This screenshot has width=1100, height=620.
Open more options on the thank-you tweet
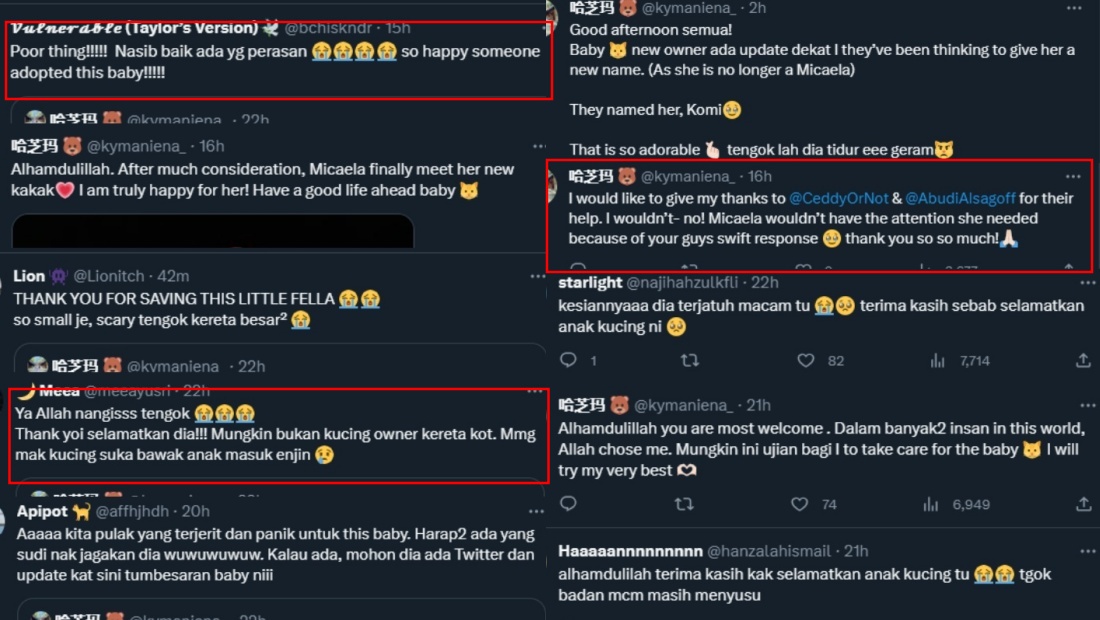(x=1073, y=176)
